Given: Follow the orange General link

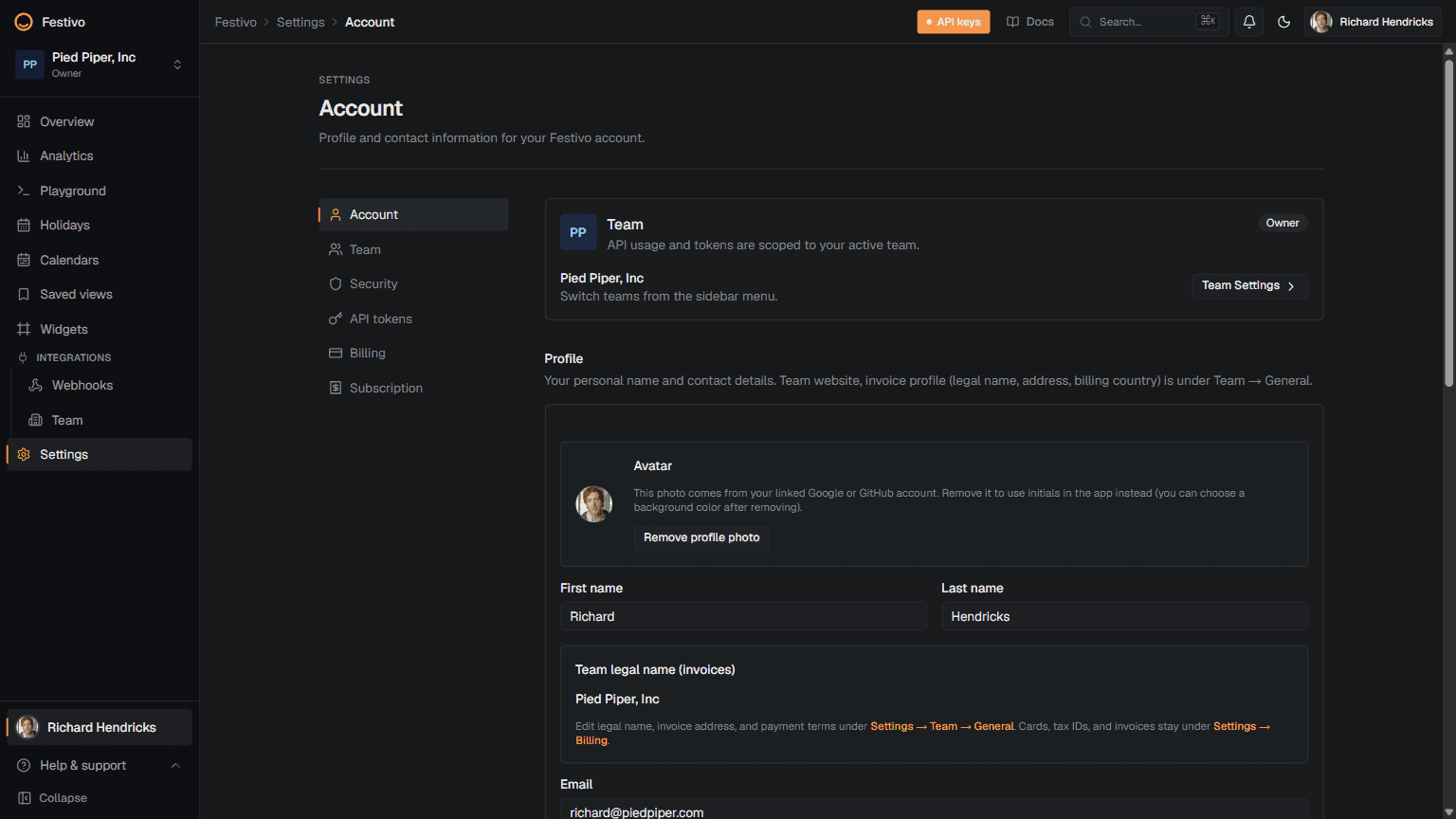Looking at the screenshot, I should (993, 727).
